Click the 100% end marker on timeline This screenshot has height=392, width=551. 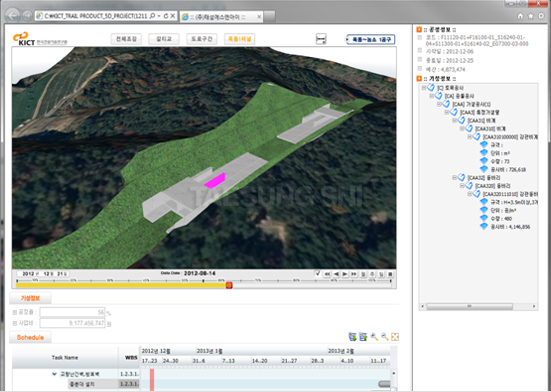(390, 281)
